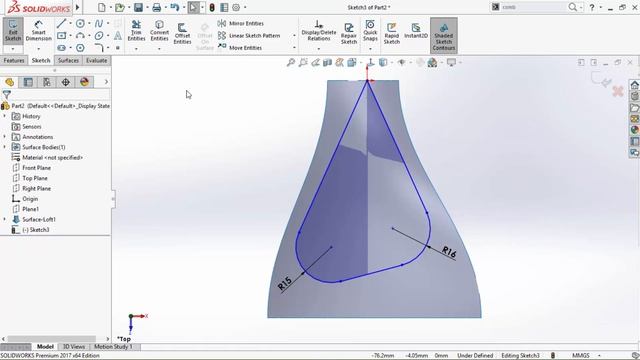Switch to the Motion Study 1 tab
The width and height of the screenshot is (640, 360).
[113, 347]
